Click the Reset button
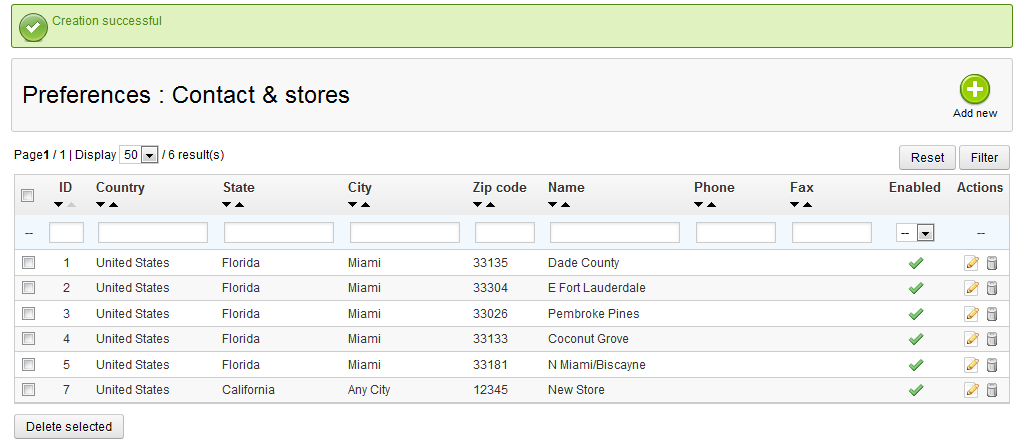 click(927, 158)
